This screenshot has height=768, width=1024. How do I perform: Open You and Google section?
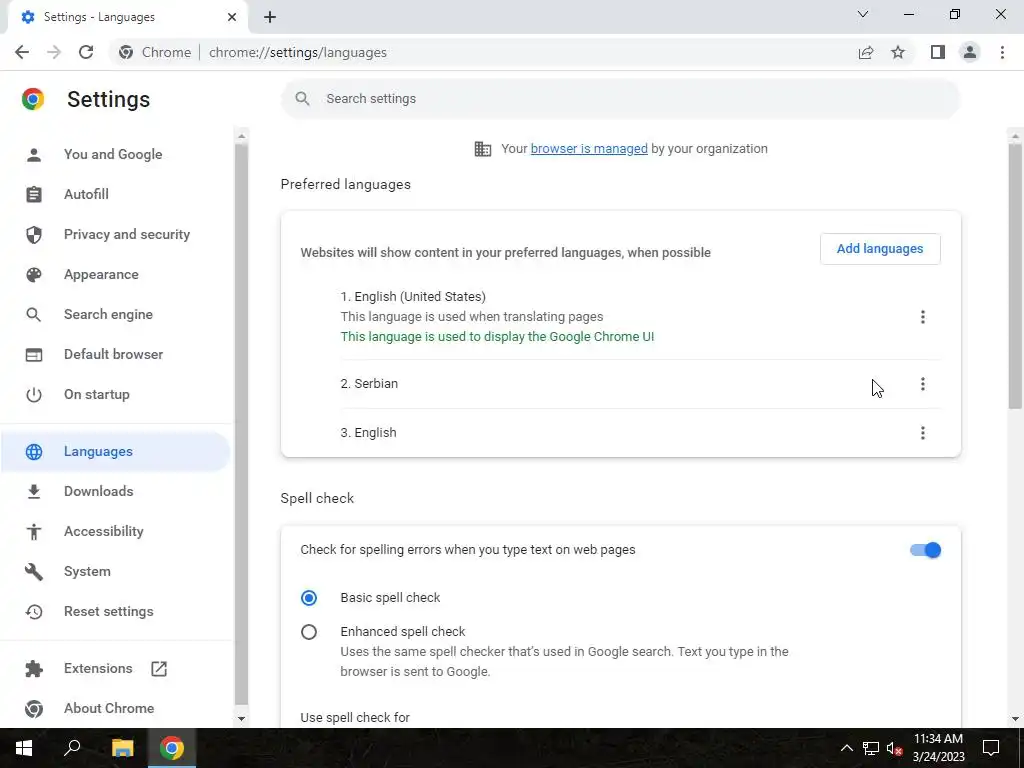click(x=114, y=155)
